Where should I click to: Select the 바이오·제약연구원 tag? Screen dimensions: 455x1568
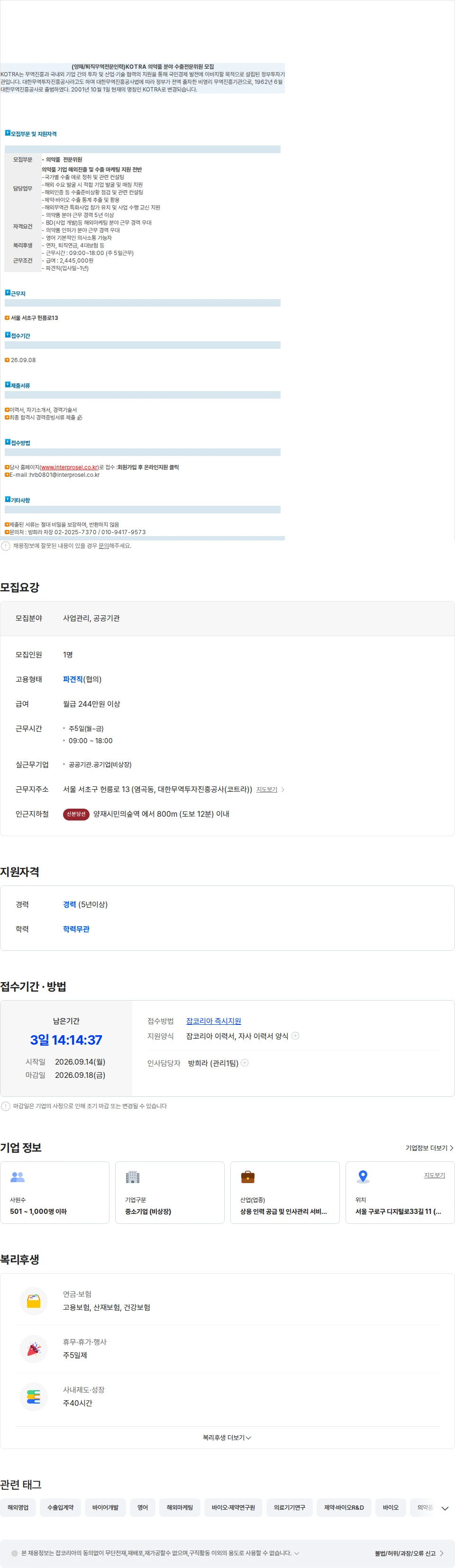tap(233, 1507)
